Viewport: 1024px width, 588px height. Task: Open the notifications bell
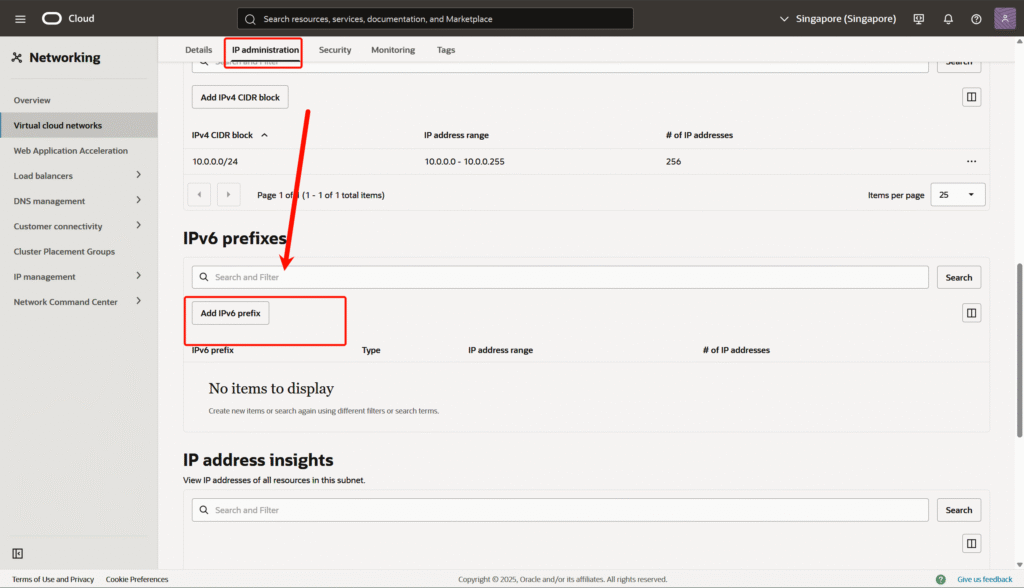(x=948, y=19)
